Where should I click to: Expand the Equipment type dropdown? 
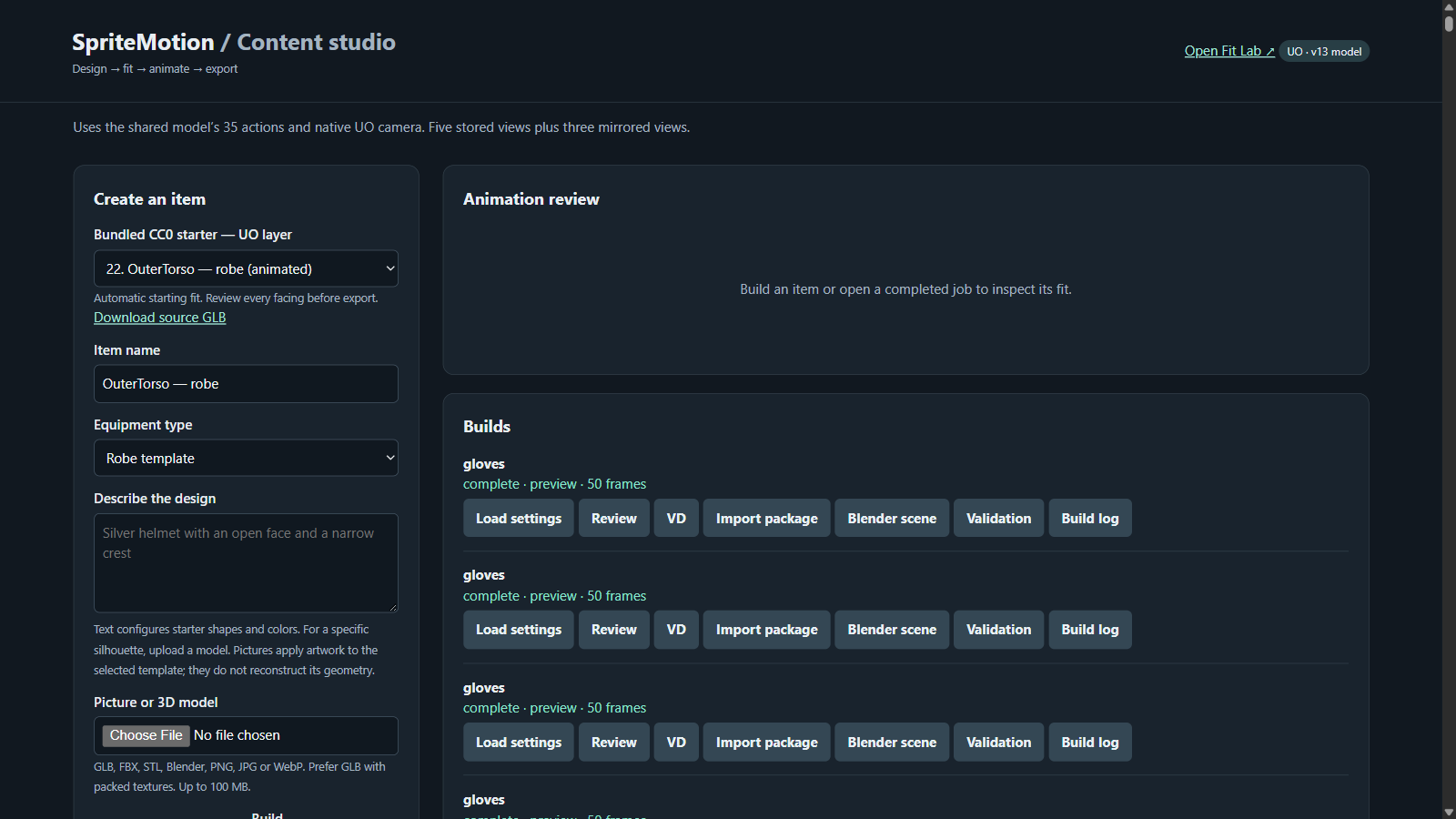[x=246, y=458]
